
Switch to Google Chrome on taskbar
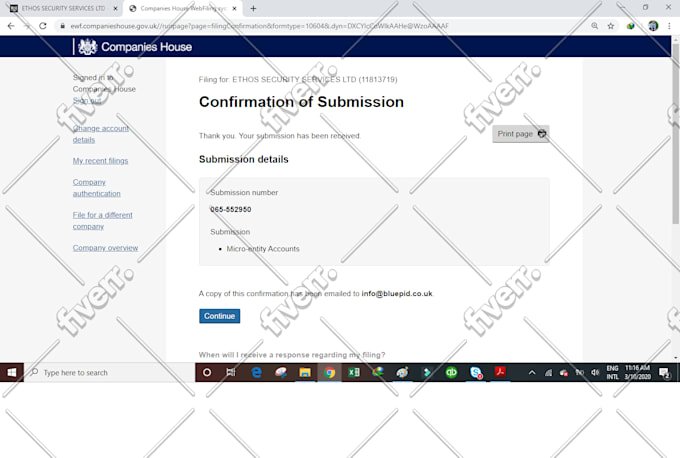coord(329,373)
